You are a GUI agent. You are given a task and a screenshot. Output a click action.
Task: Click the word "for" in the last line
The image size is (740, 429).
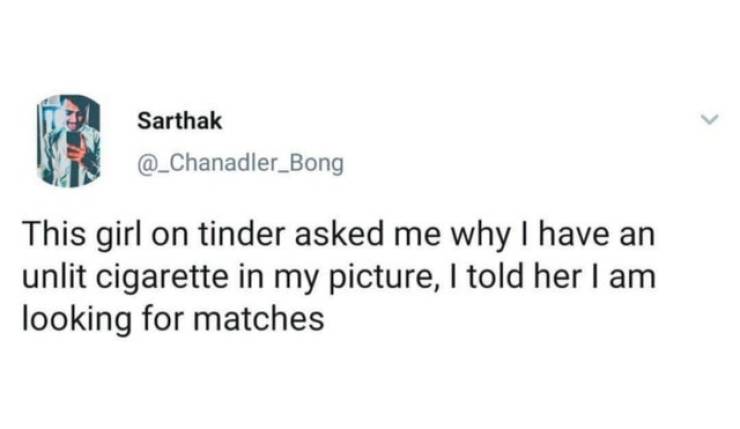pyautogui.click(x=158, y=318)
